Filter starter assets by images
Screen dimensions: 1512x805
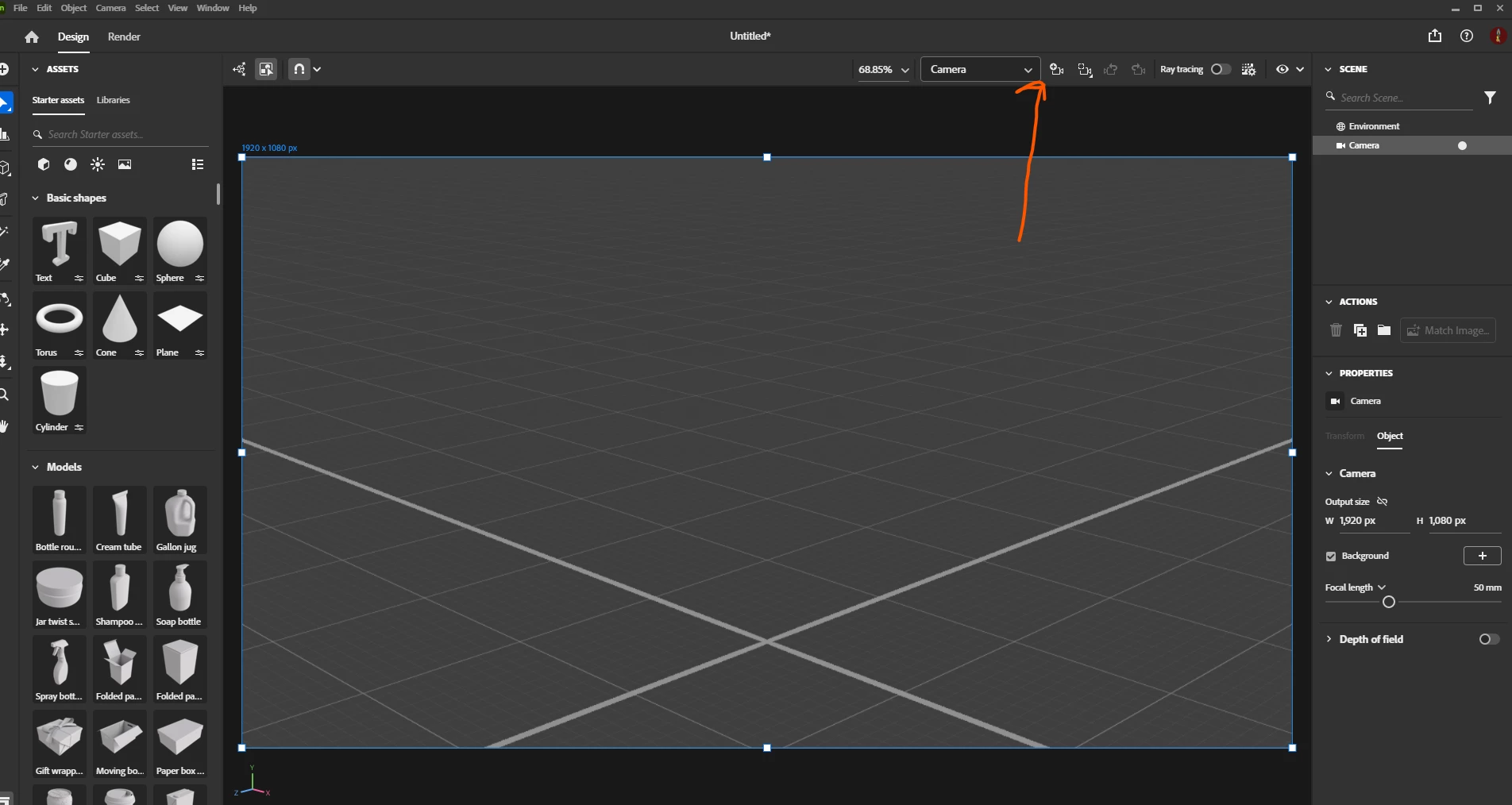[125, 164]
